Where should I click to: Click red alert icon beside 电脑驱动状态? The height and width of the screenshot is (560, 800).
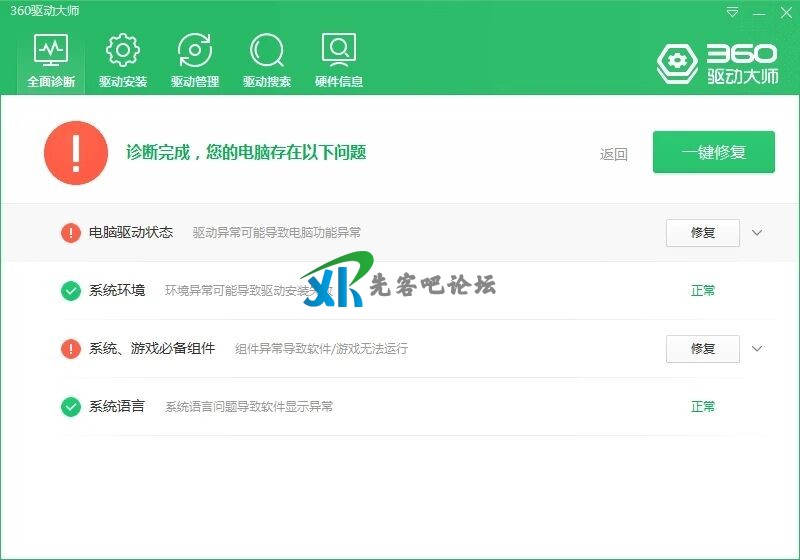click(x=71, y=233)
